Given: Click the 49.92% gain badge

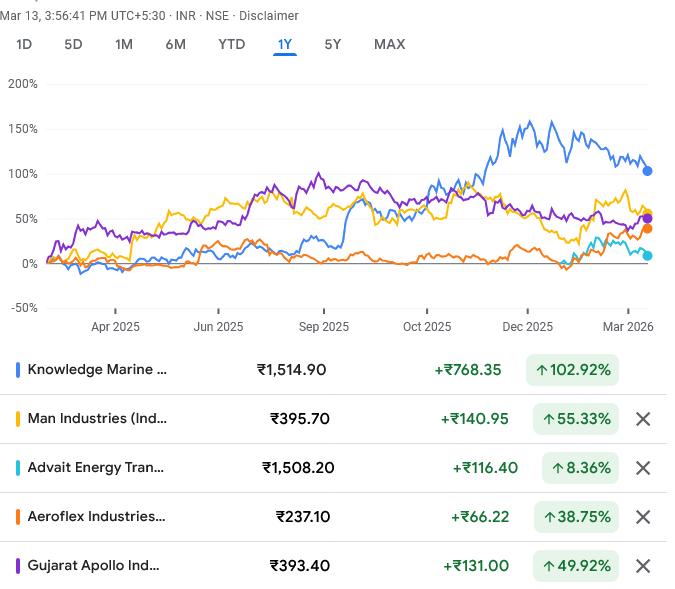Looking at the screenshot, I should tap(576, 566).
